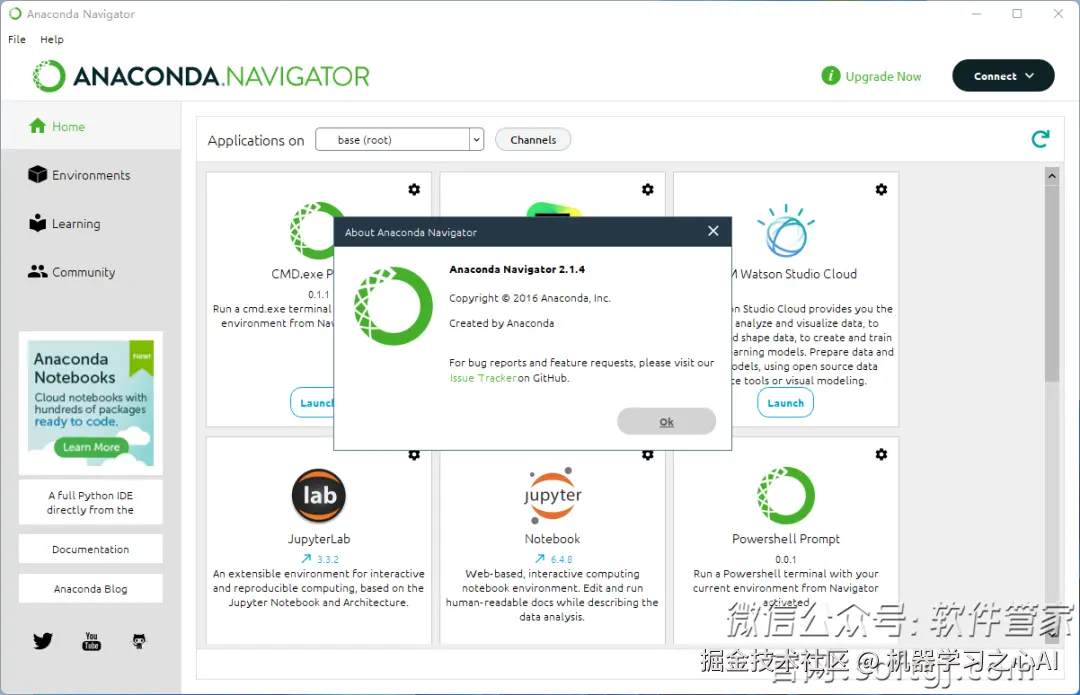
Task: Open gear options on the middle top application card
Action: [x=647, y=189]
